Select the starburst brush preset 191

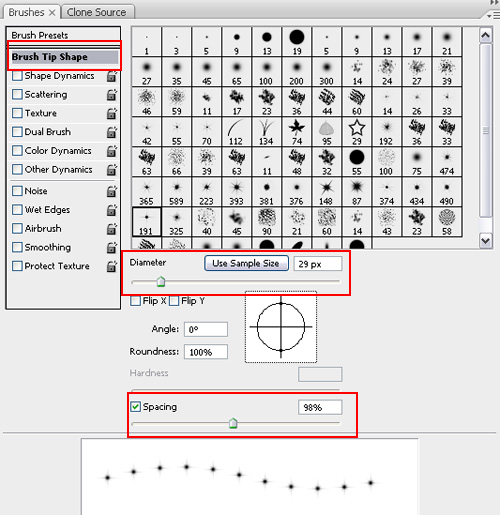(x=147, y=222)
